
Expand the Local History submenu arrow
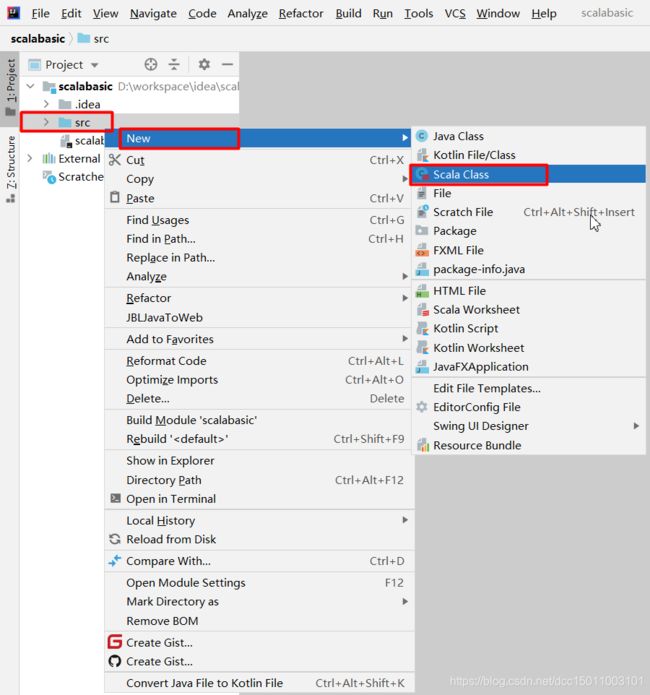pos(404,520)
